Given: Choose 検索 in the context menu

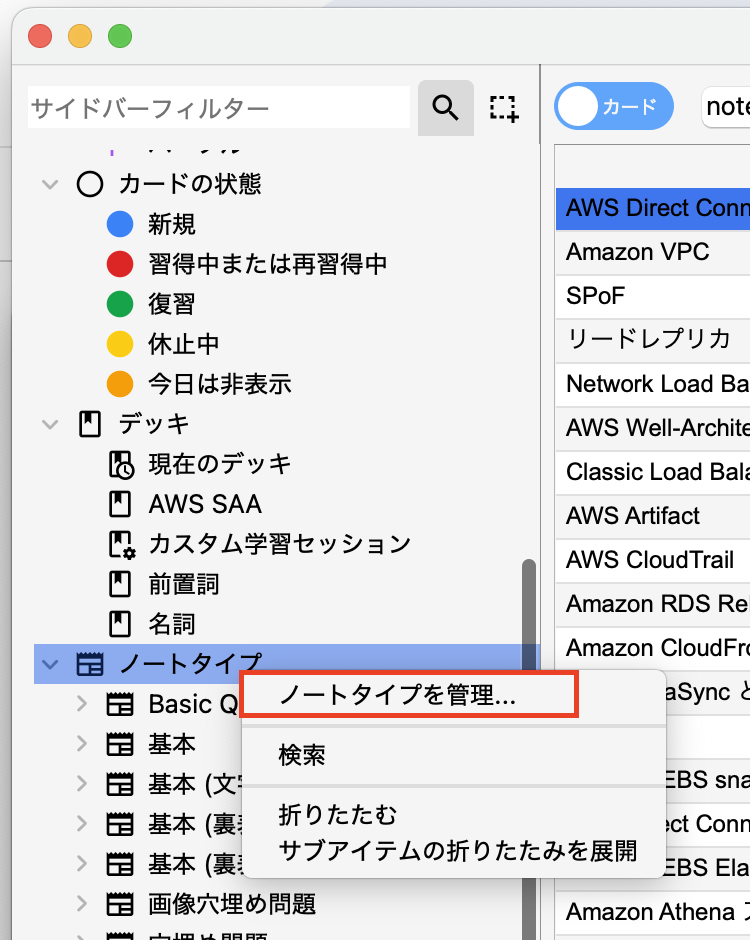Looking at the screenshot, I should 302,755.
